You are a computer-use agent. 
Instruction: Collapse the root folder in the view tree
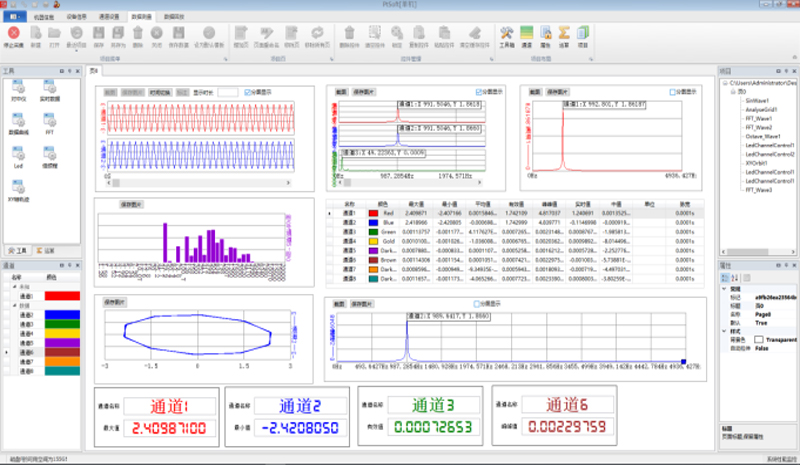click(724, 82)
